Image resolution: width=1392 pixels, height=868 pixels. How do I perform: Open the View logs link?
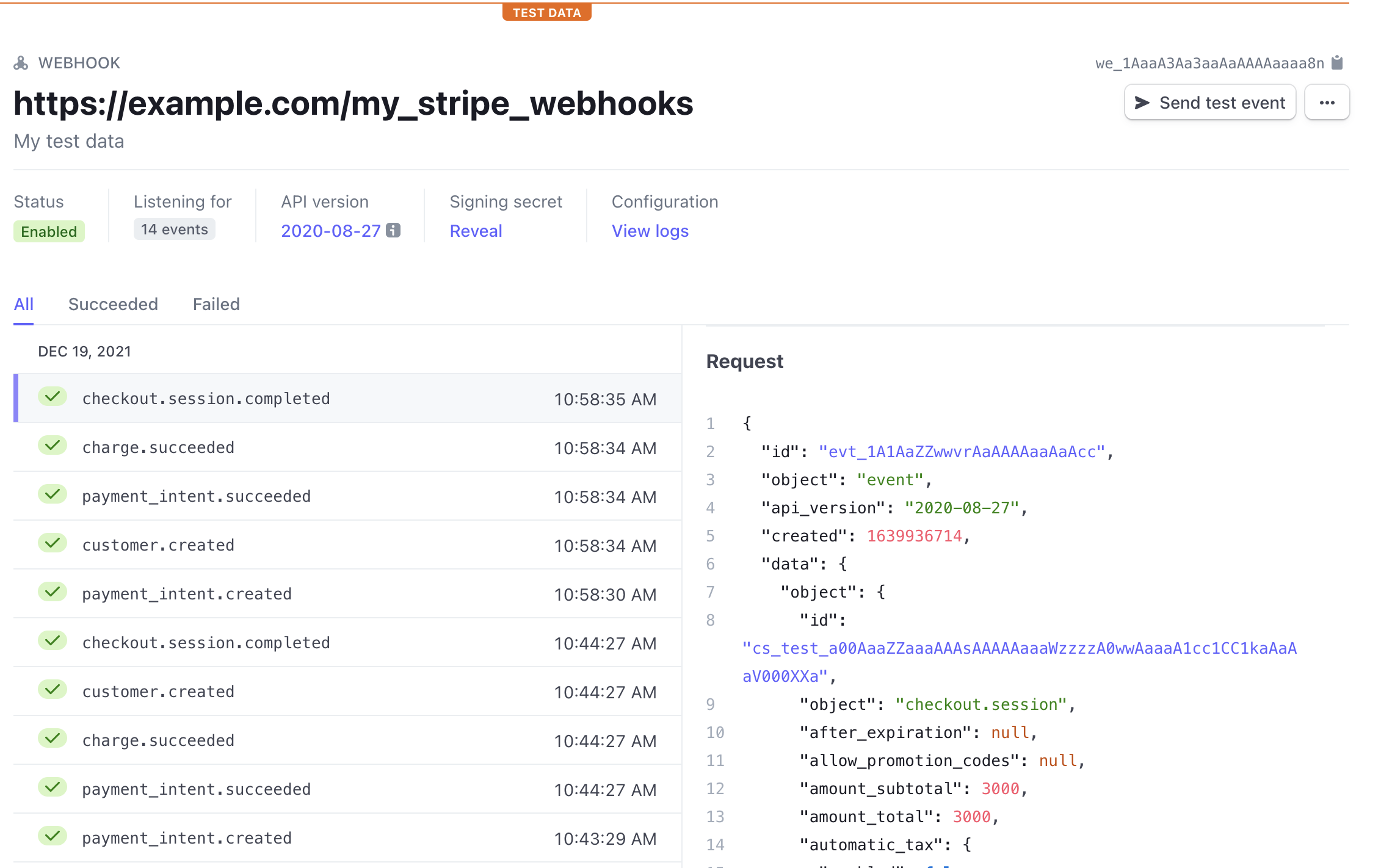click(650, 231)
